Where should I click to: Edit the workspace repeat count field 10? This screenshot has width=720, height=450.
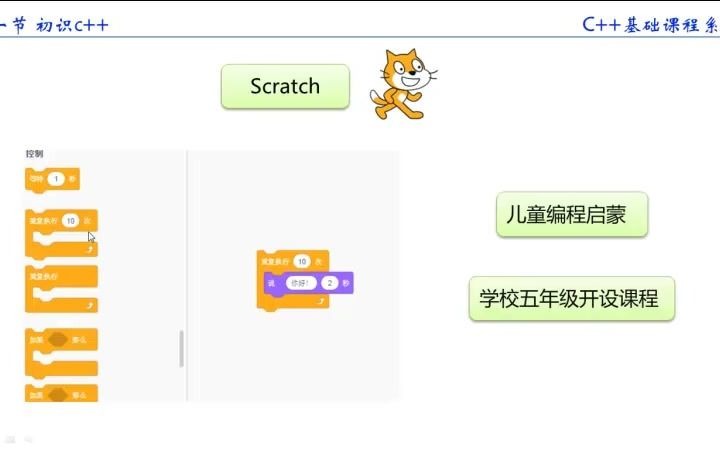(x=302, y=261)
